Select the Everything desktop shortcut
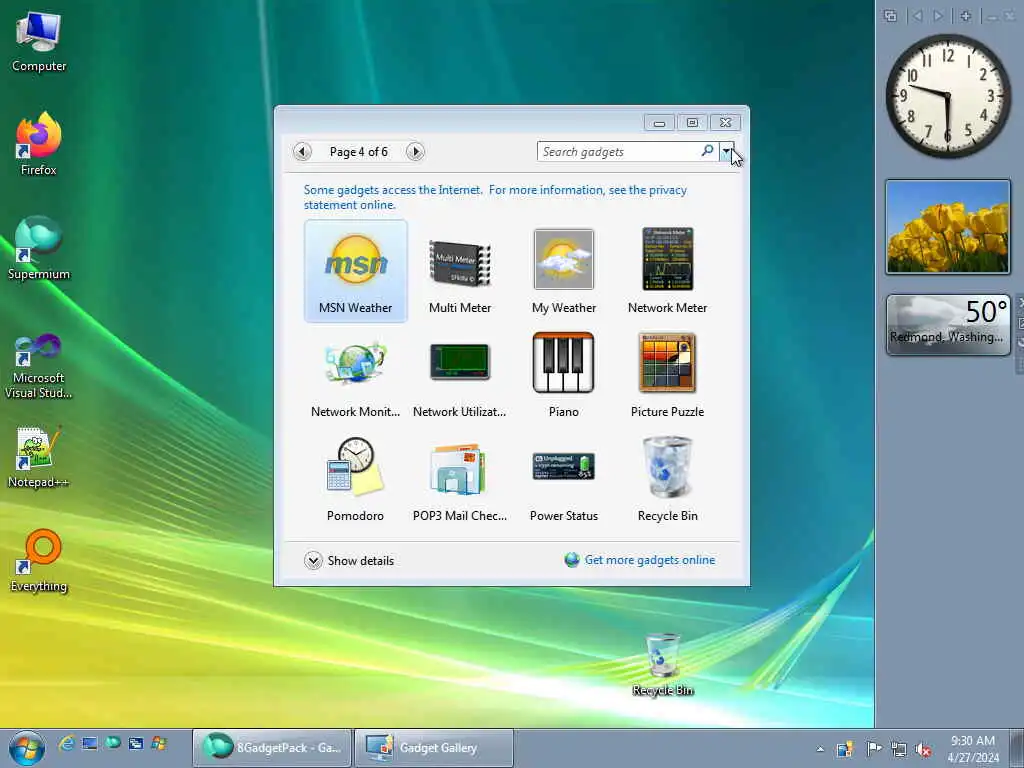1024x768 pixels. 39,560
